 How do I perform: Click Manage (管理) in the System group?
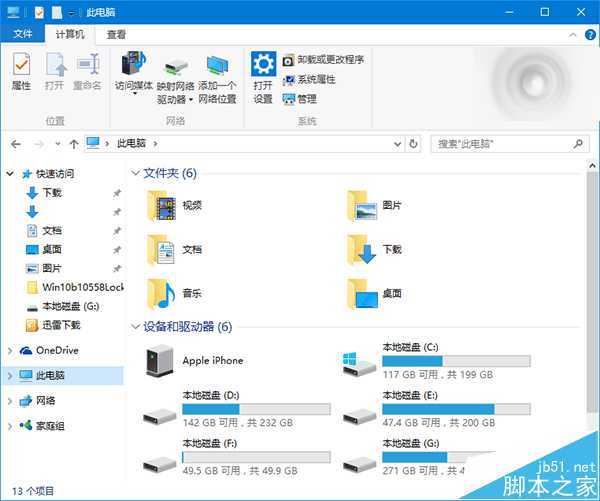(x=300, y=99)
